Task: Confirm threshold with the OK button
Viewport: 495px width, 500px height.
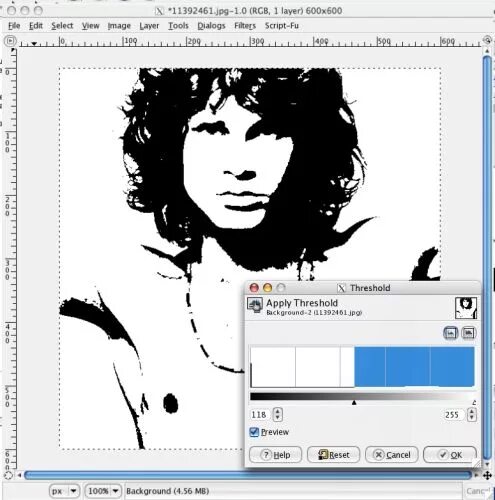Action: pyautogui.click(x=450, y=455)
